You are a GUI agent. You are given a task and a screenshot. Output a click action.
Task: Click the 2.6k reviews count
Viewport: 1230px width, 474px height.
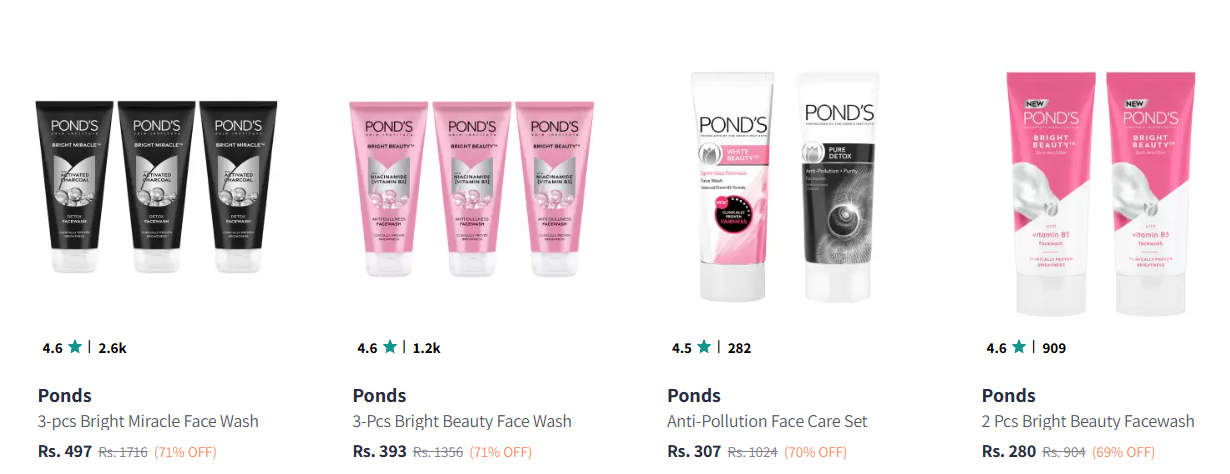(x=112, y=348)
